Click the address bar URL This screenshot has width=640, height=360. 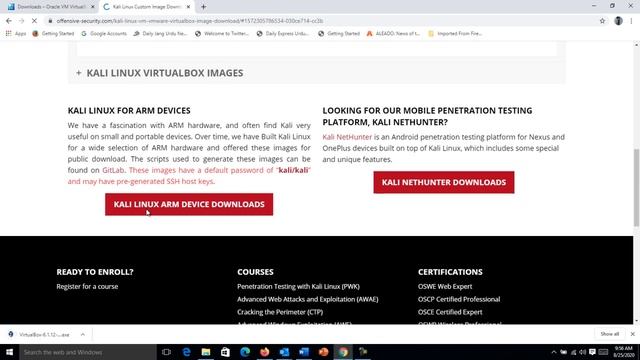click(x=190, y=21)
